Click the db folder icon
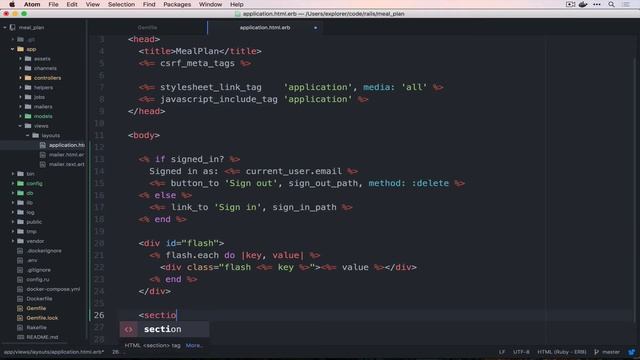The image size is (640, 360). tap(20, 193)
